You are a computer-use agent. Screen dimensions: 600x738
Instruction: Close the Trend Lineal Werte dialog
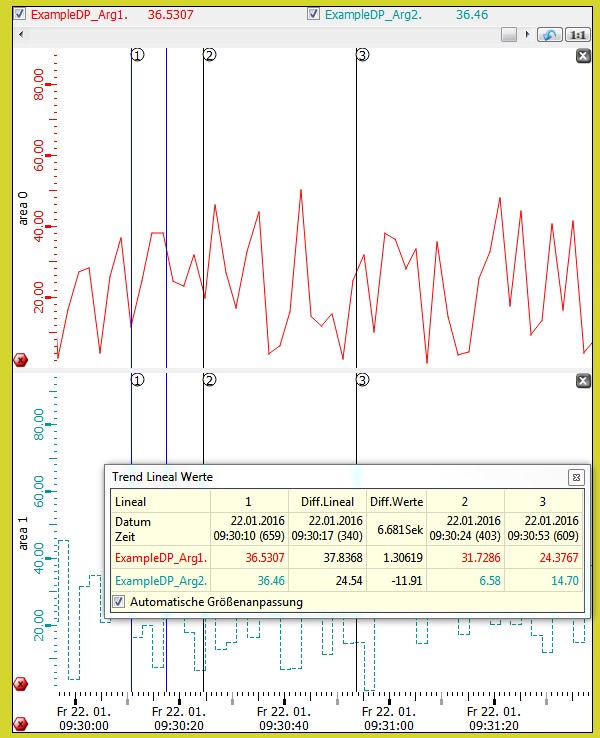coord(575,477)
